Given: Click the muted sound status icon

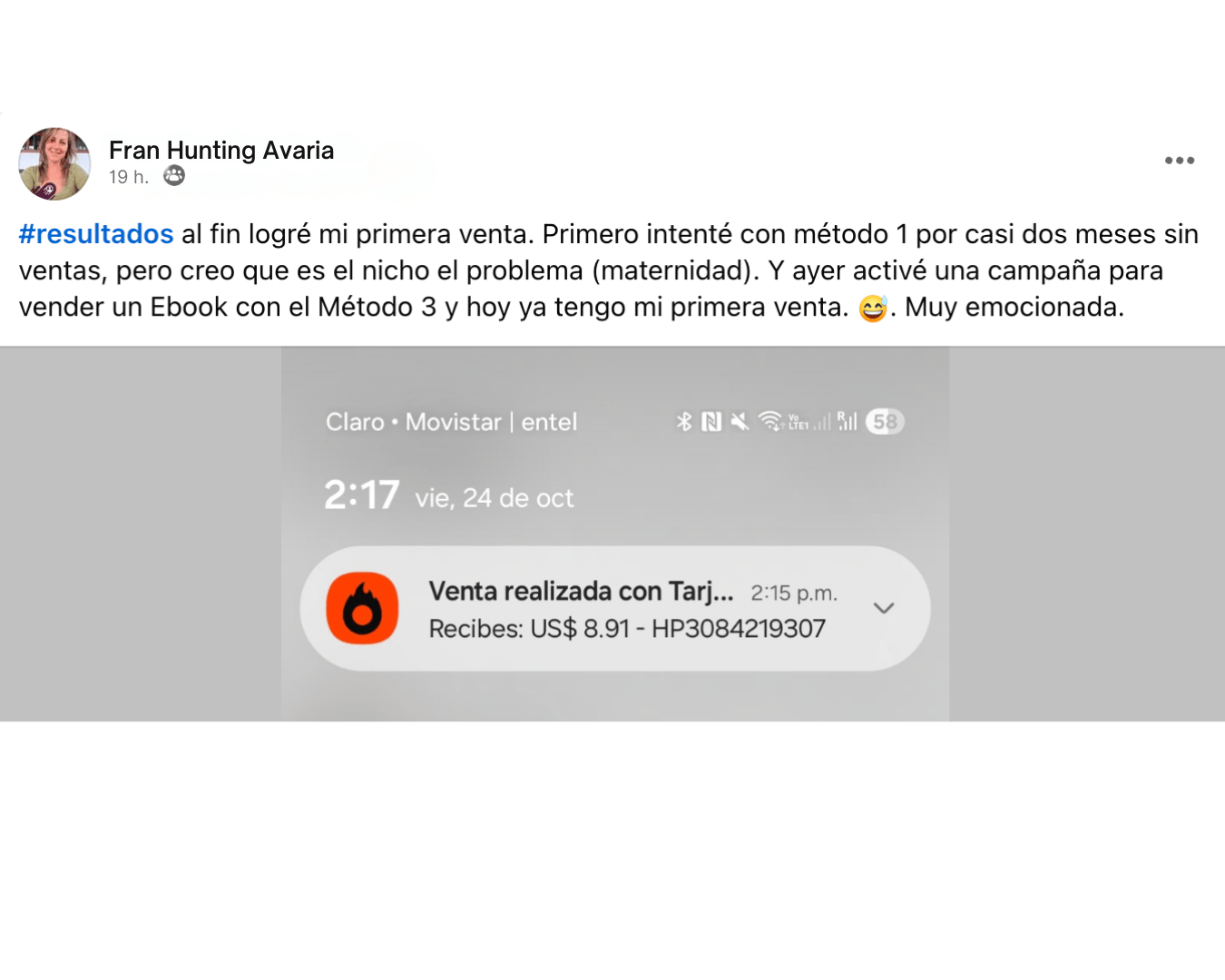Looking at the screenshot, I should point(740,421).
